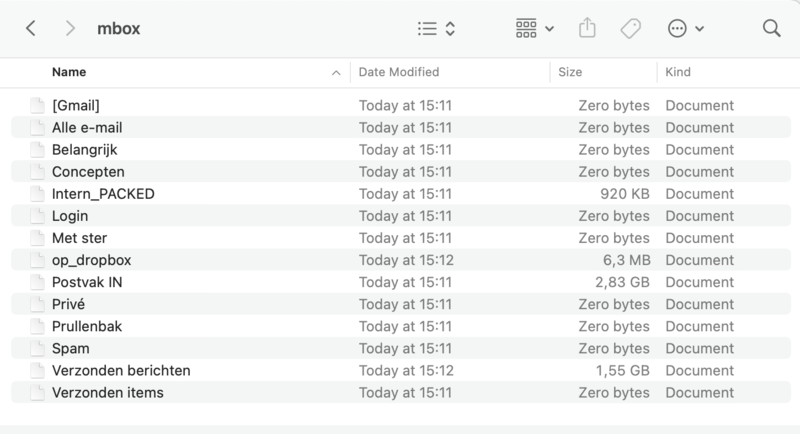Click the Share toolbar icon

[587, 29]
